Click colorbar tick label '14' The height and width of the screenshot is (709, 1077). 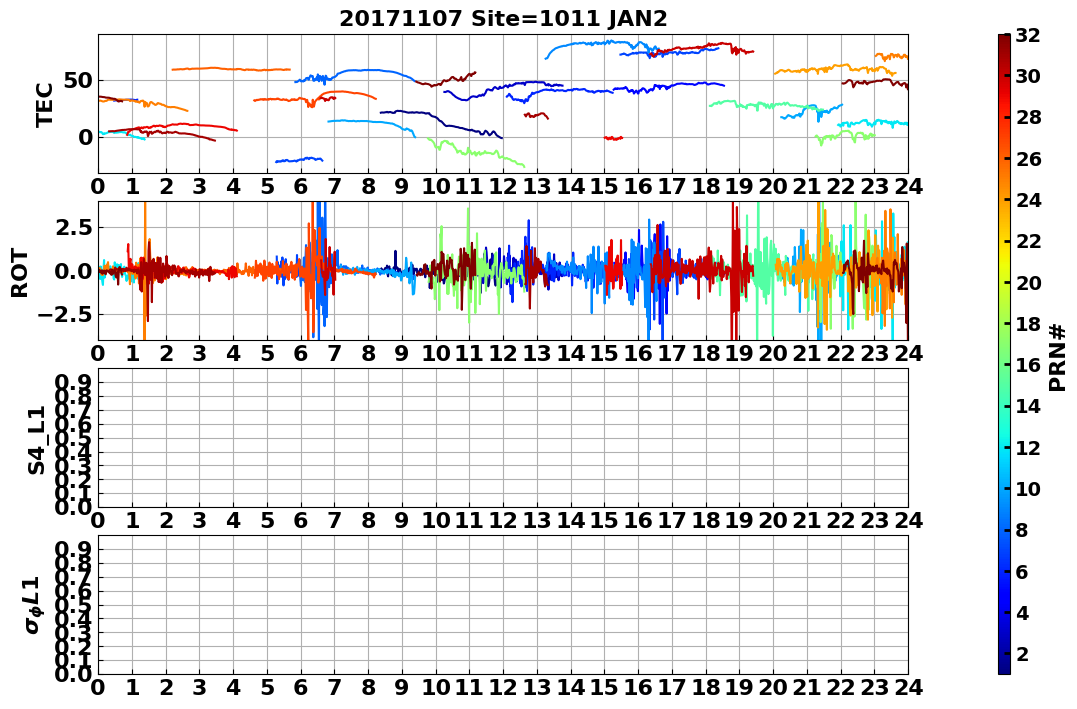point(1028,406)
